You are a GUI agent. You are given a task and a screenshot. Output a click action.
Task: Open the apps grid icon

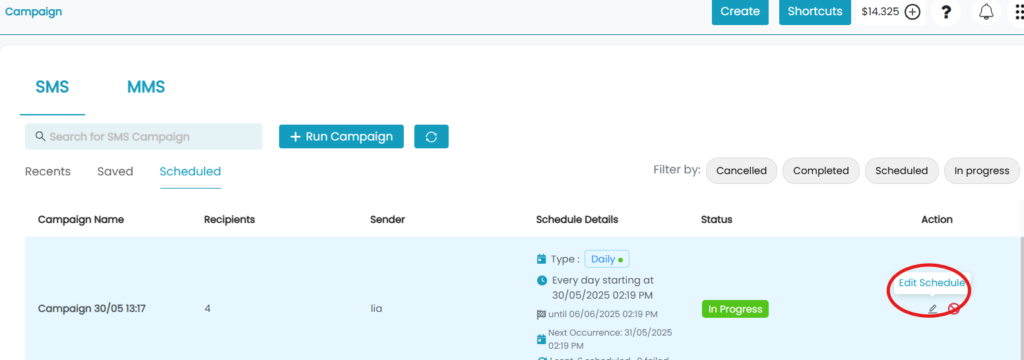(x=1019, y=12)
